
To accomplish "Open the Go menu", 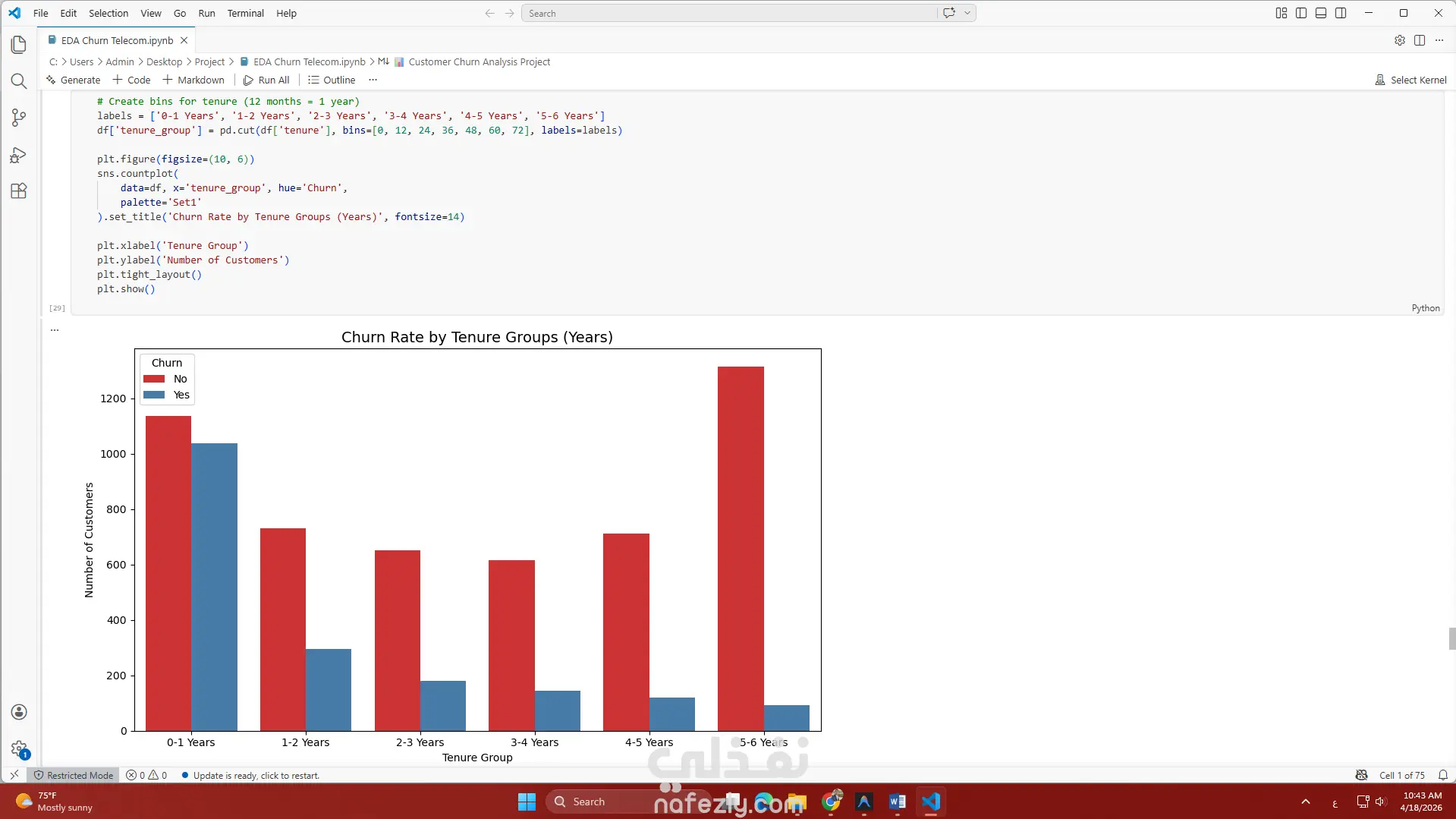I will [180, 13].
